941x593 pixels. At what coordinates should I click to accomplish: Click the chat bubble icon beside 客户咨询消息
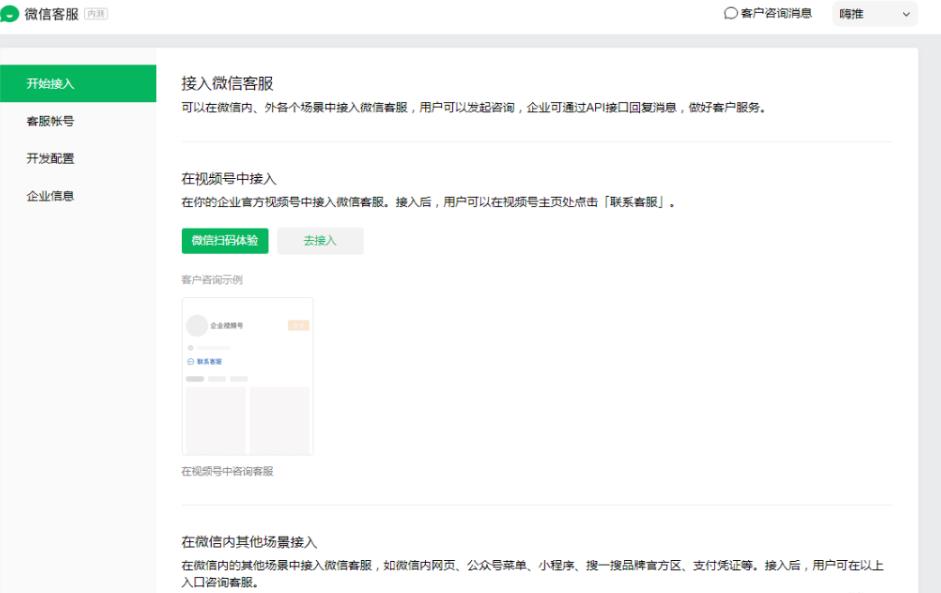[x=730, y=13]
